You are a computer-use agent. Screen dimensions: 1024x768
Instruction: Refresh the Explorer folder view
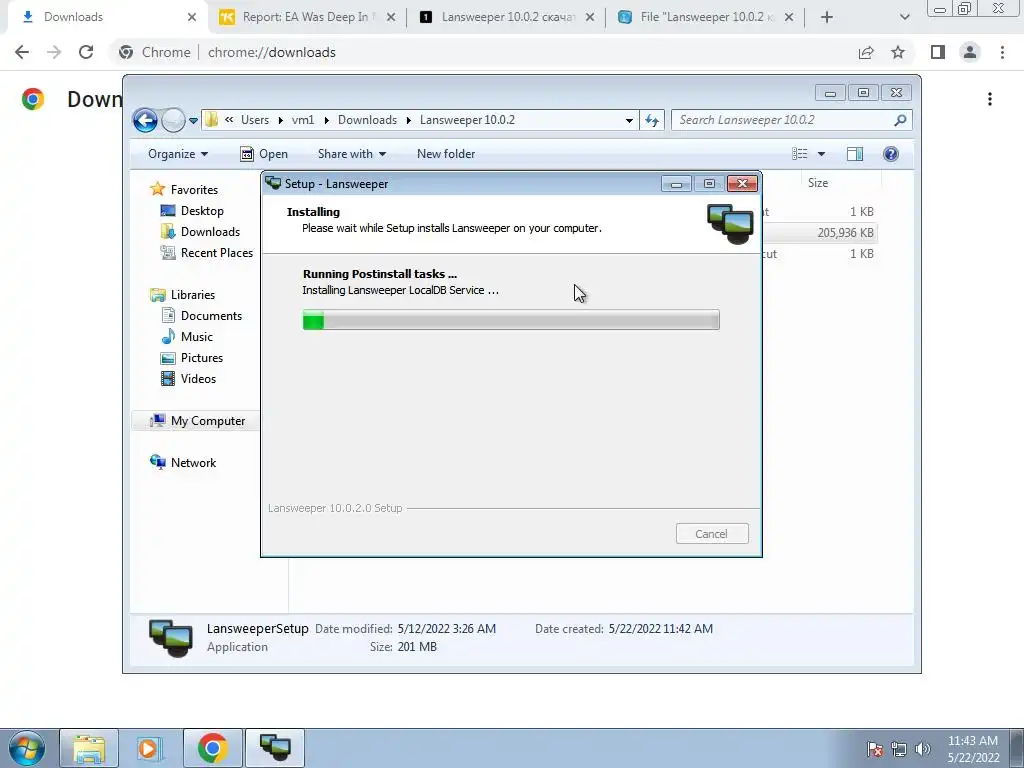(652, 120)
